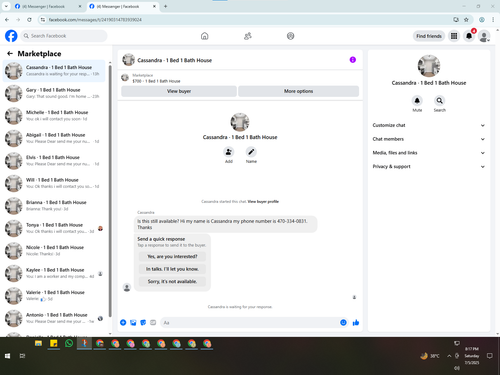Open the Groups icon in top navigation
The height and width of the screenshot is (375, 500).
291,36
